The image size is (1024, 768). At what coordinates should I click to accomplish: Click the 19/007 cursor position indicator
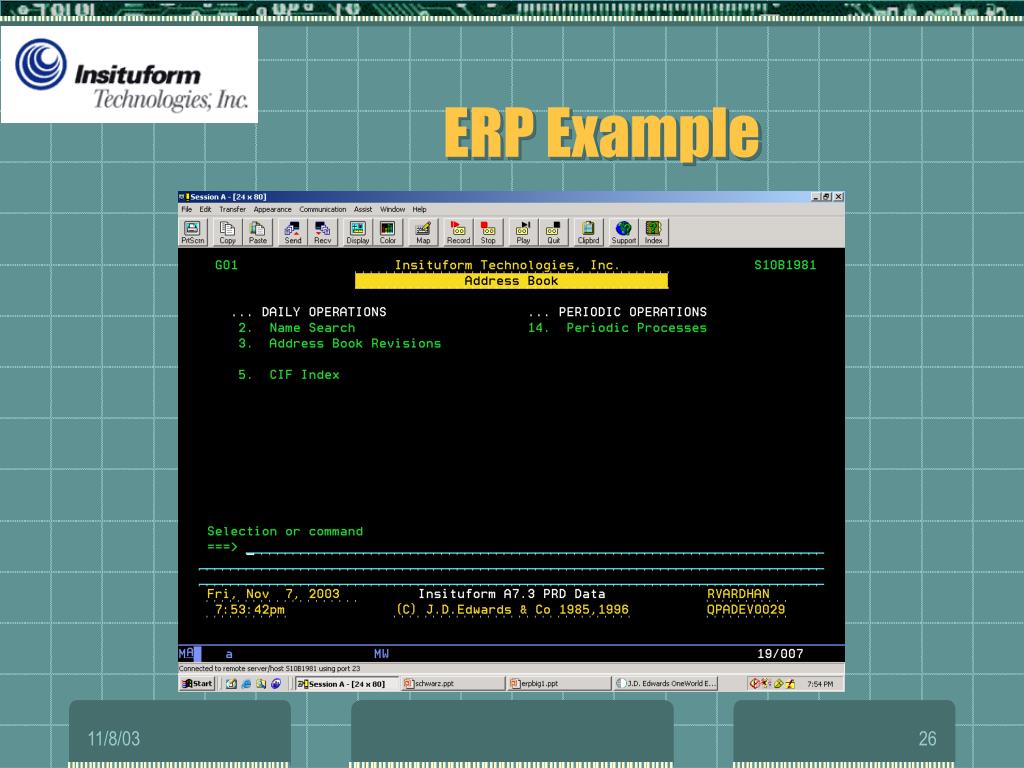(x=780, y=654)
